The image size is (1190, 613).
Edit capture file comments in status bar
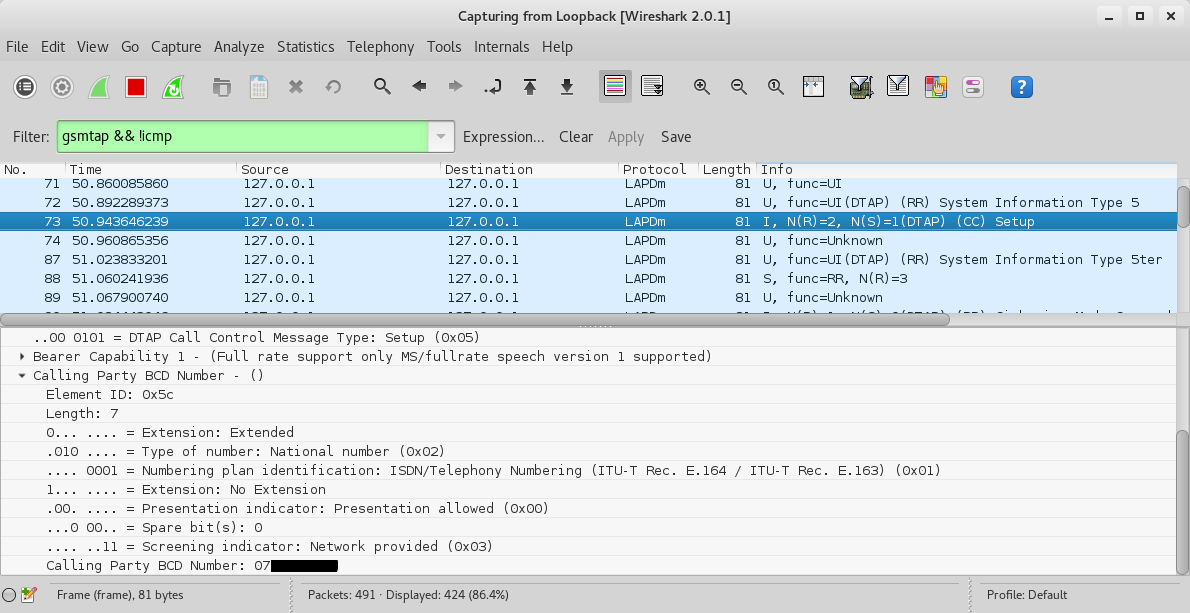29,596
